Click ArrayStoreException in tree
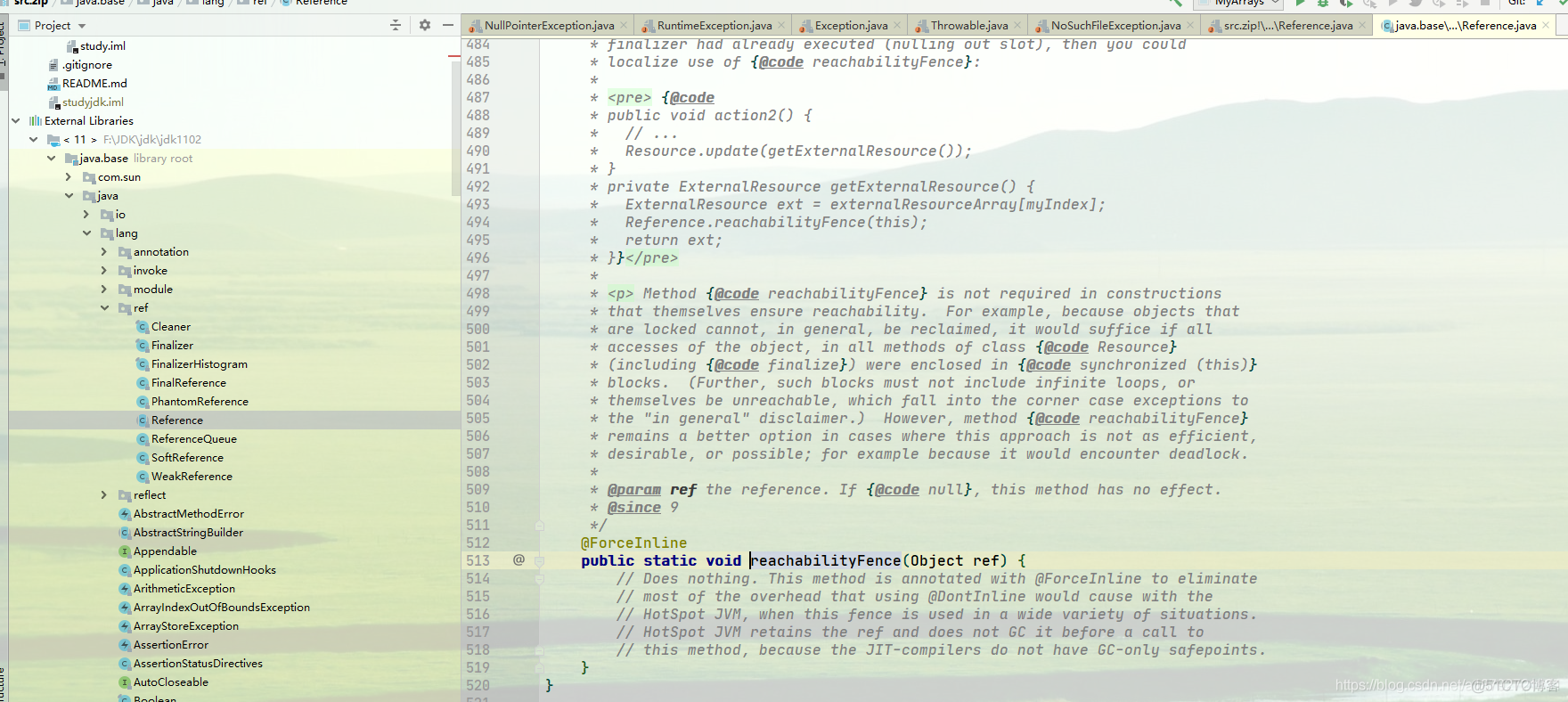 point(186,626)
